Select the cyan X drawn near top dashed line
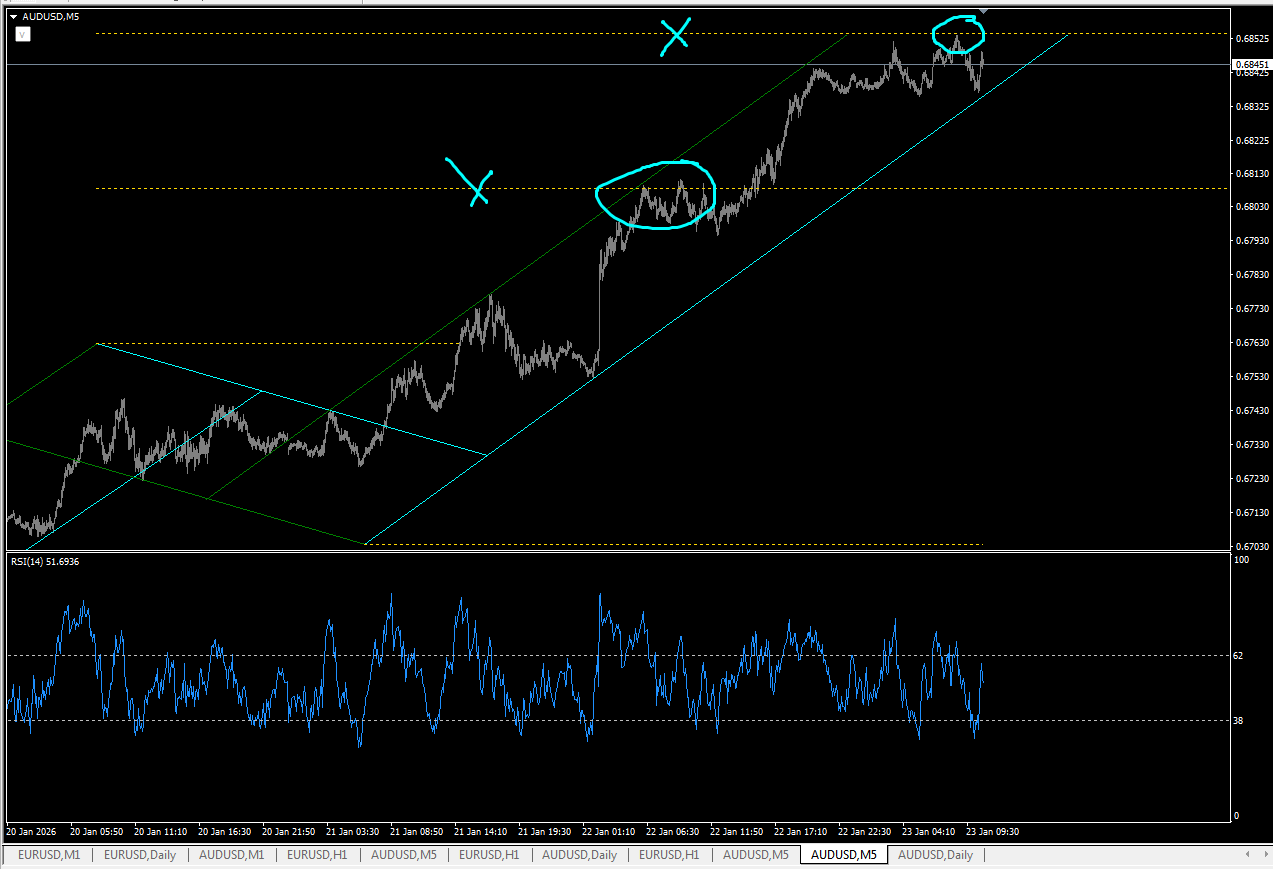Viewport: 1273px width, 869px height. click(x=675, y=36)
